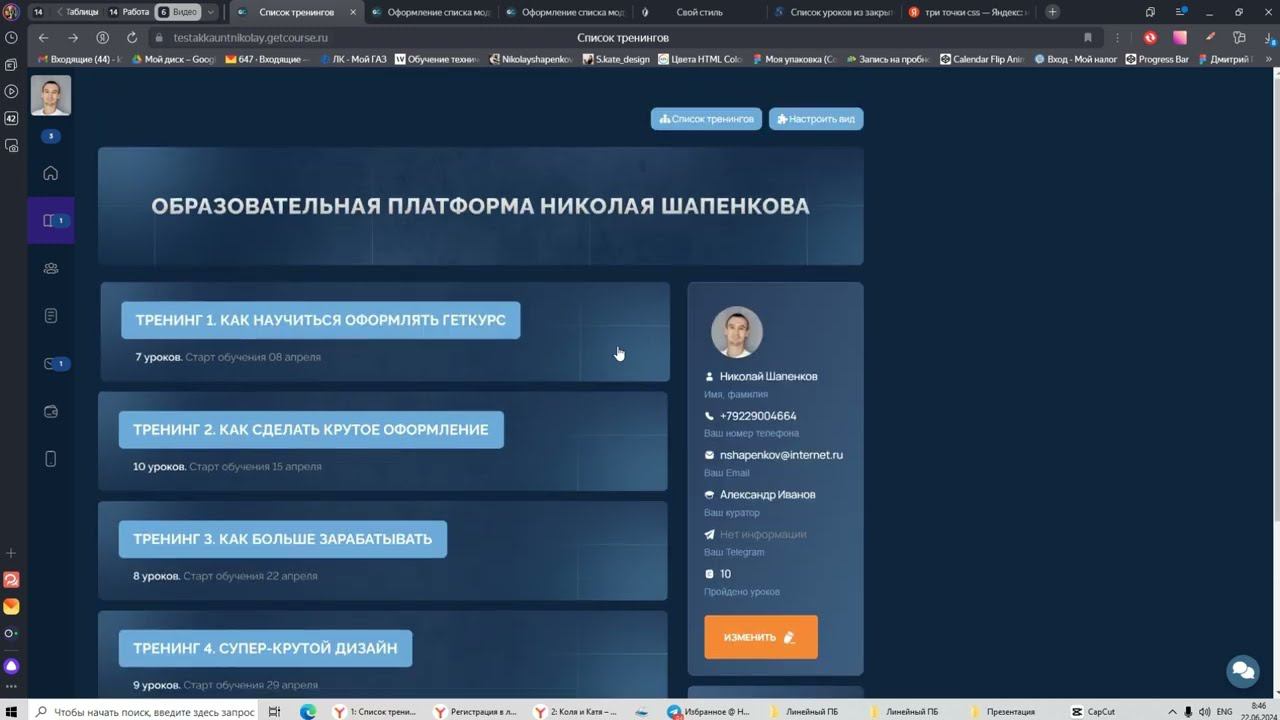Click the profile photo in the user card
This screenshot has height=720, width=1280.
click(737, 332)
